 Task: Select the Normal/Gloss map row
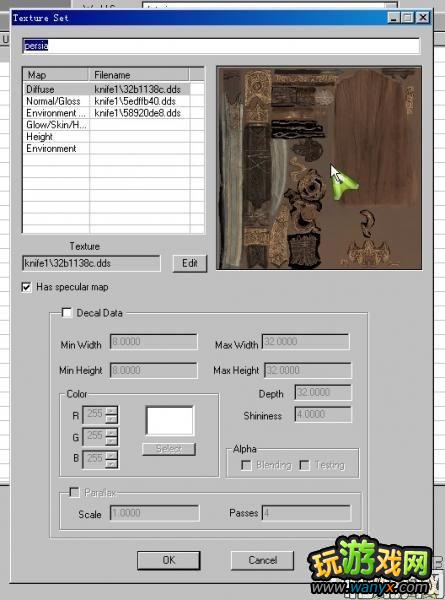coord(107,101)
